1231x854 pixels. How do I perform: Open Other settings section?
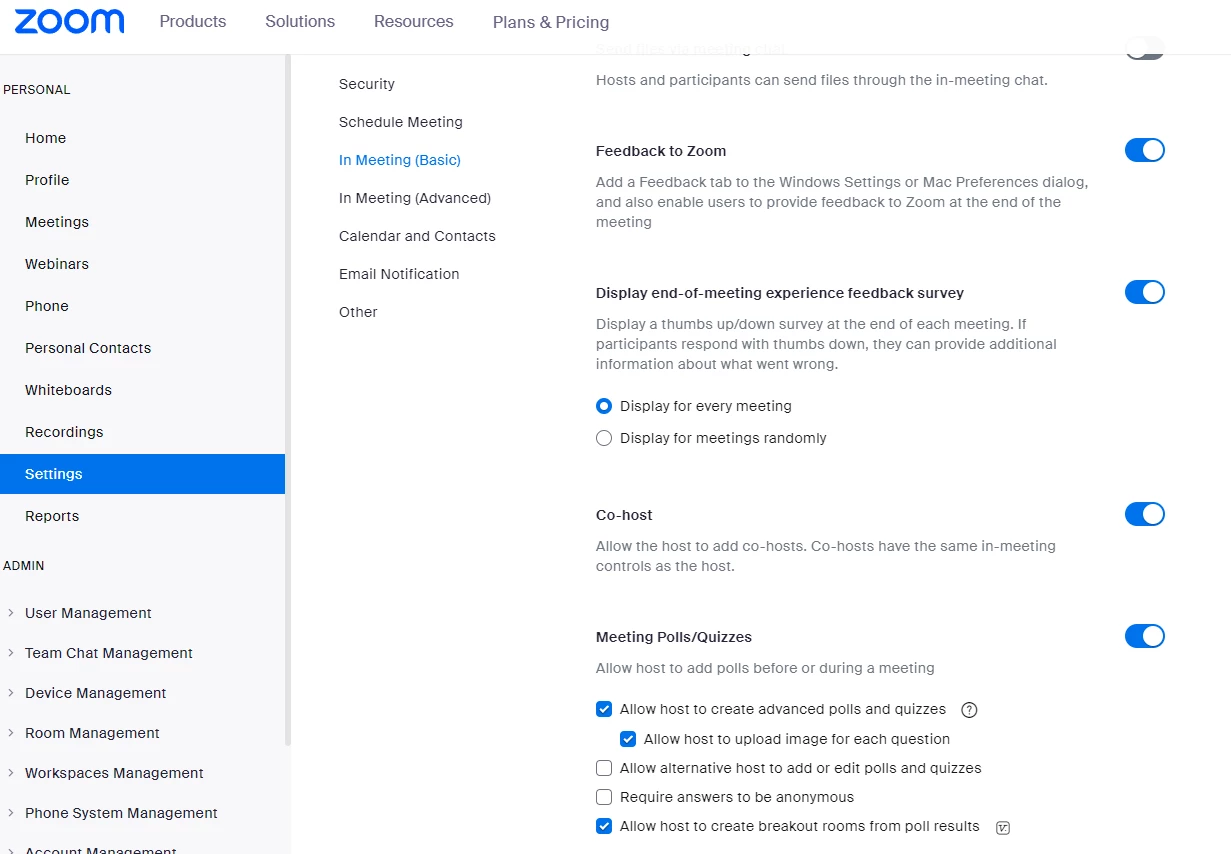358,312
